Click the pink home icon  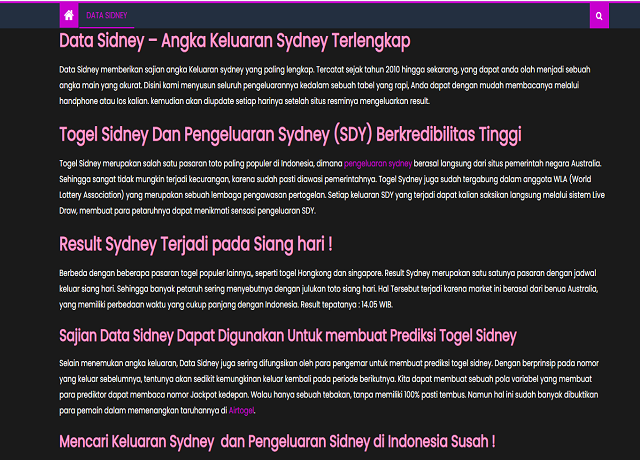click(x=68, y=16)
